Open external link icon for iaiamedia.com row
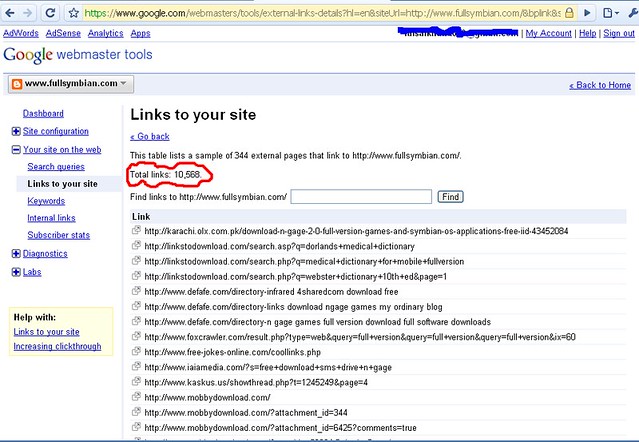639x442 pixels. click(136, 366)
